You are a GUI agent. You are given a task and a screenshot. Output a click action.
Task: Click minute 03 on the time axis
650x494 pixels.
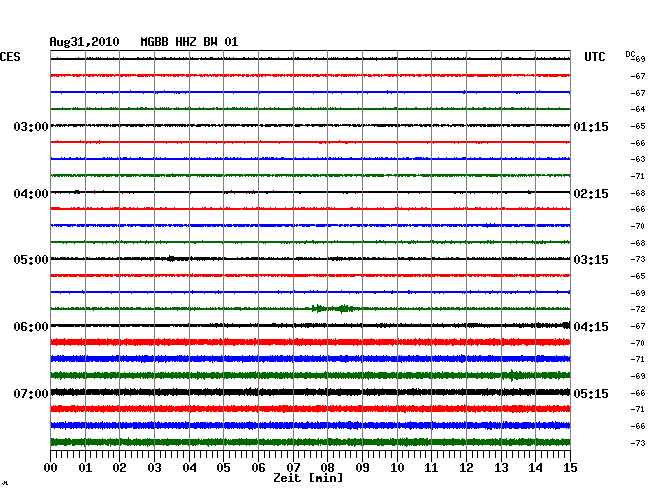point(154,468)
